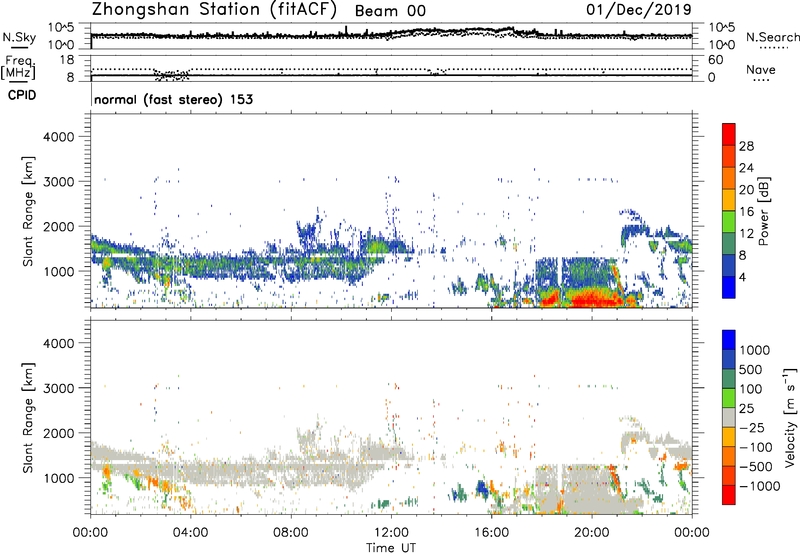Click the 'Freq. [MHz]' label
The height and width of the screenshot is (554, 800).
pos(18,68)
